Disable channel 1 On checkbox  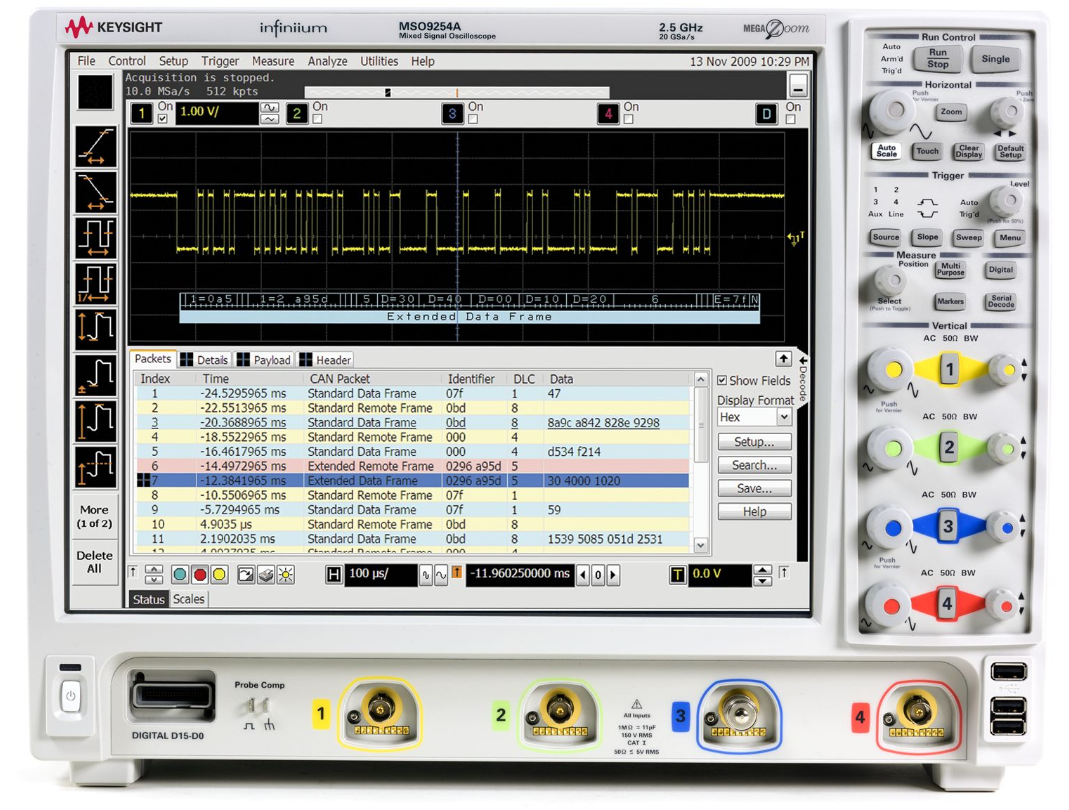pyautogui.click(x=163, y=120)
